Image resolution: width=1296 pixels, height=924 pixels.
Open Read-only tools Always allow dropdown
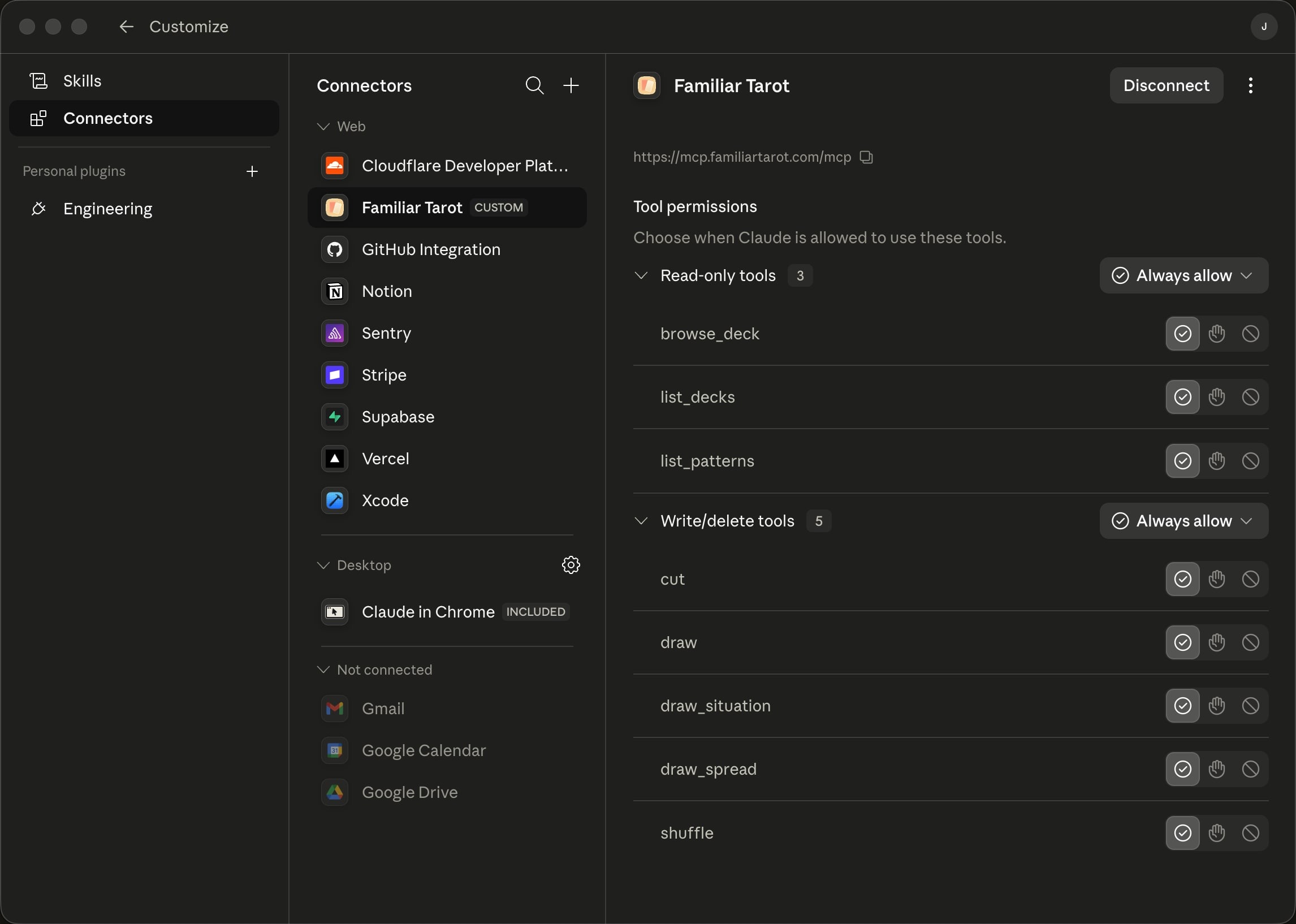pos(1183,275)
